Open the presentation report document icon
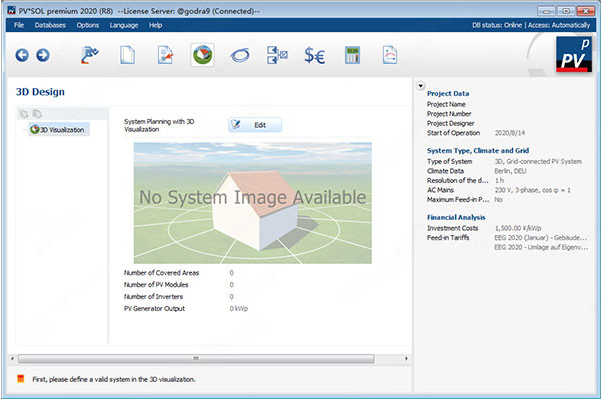 [391, 55]
